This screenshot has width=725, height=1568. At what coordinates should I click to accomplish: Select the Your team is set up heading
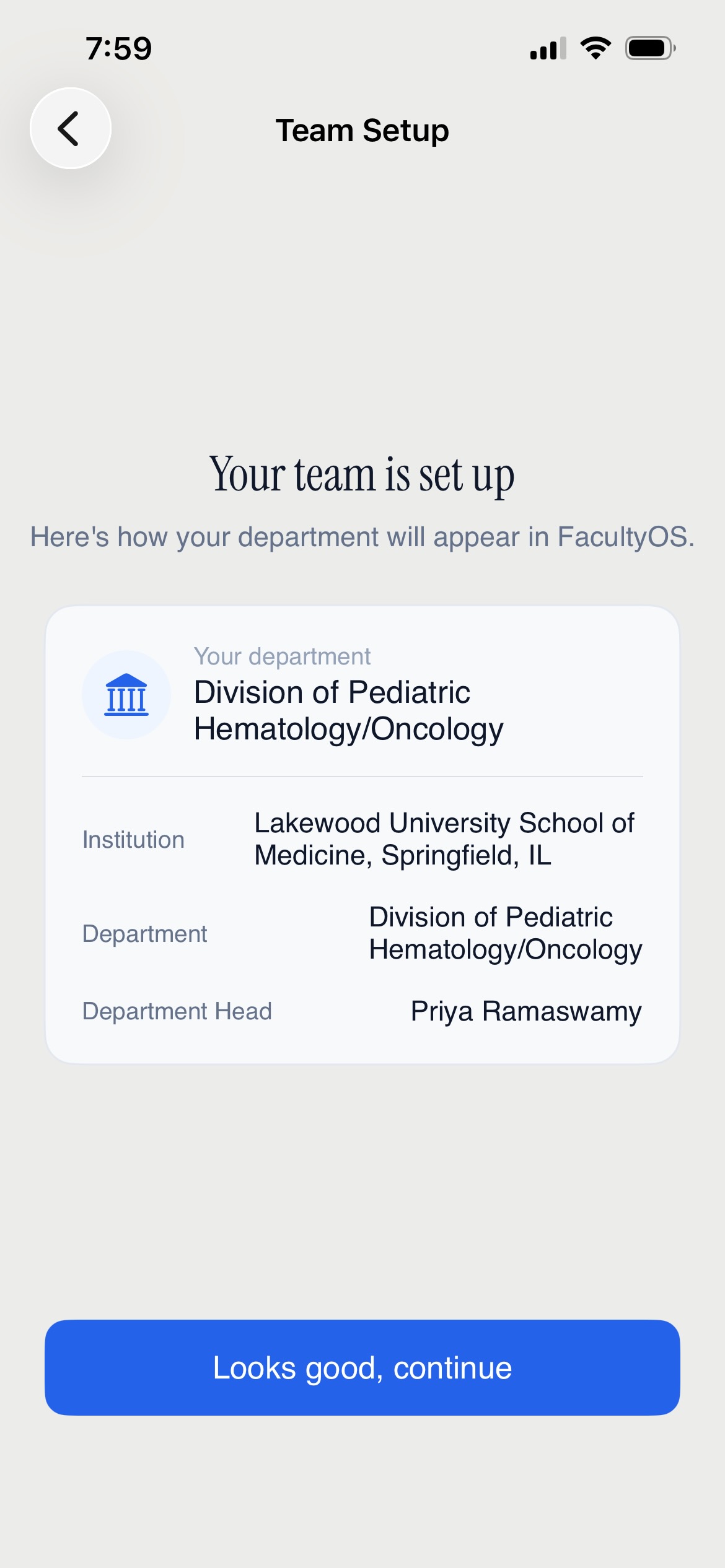(x=362, y=474)
